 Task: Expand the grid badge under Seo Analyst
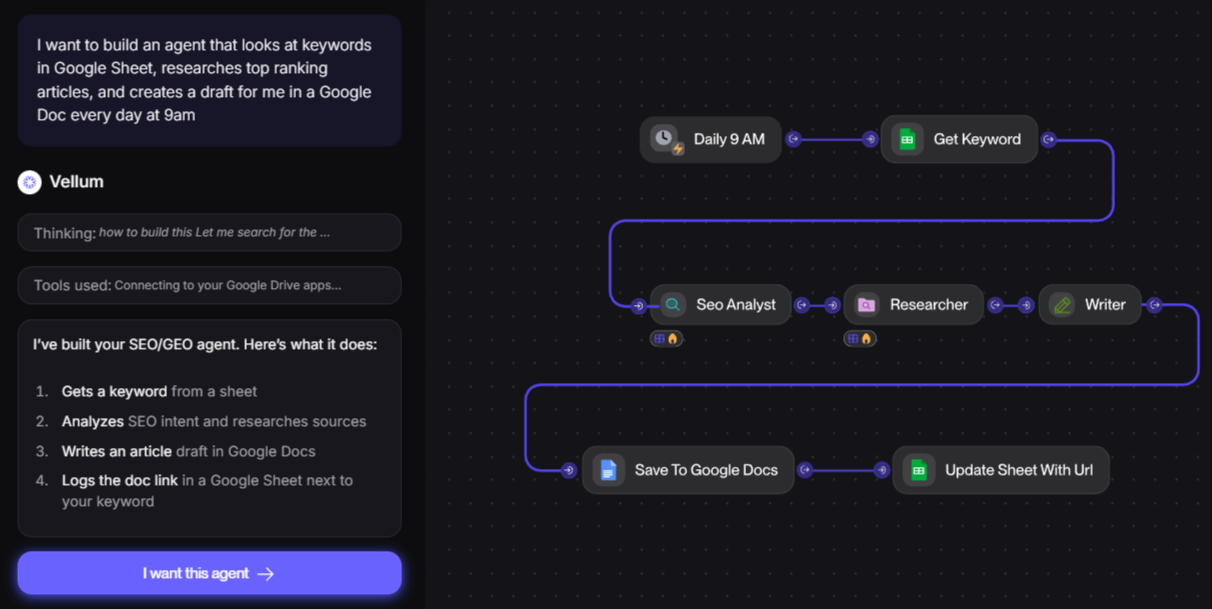pos(660,338)
